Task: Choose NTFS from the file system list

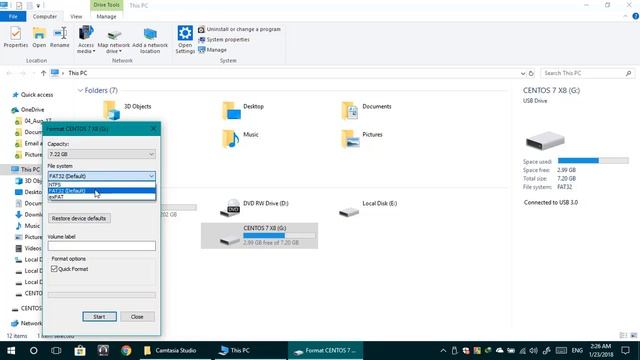Action: [x=101, y=184]
